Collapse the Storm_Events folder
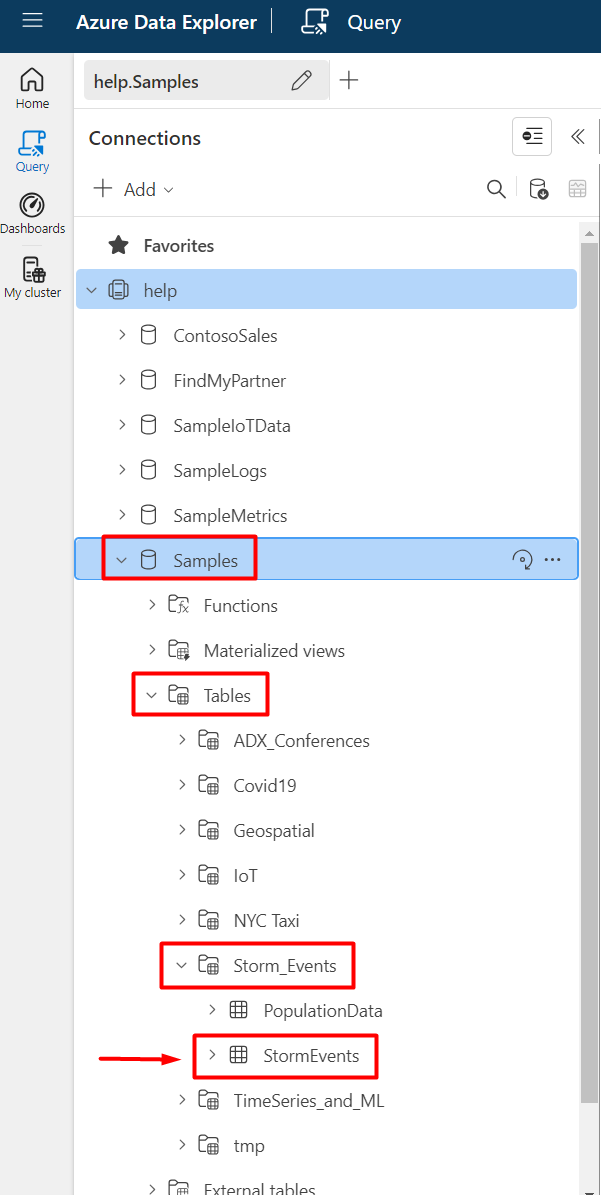601x1195 pixels. [x=182, y=965]
